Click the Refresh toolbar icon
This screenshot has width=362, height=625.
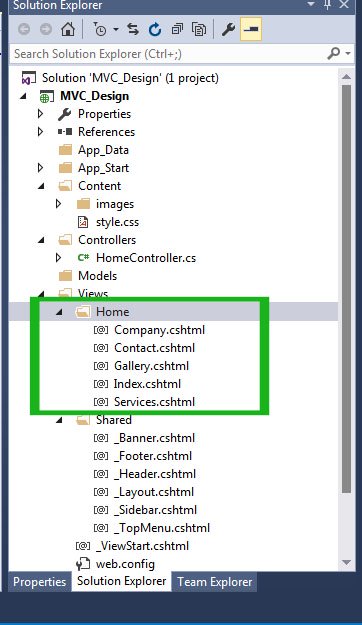point(155,29)
